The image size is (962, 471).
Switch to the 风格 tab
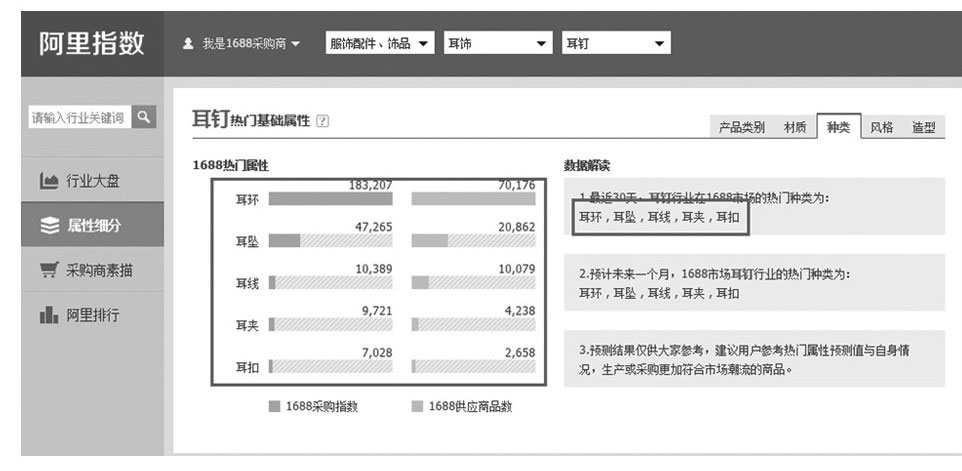882,128
